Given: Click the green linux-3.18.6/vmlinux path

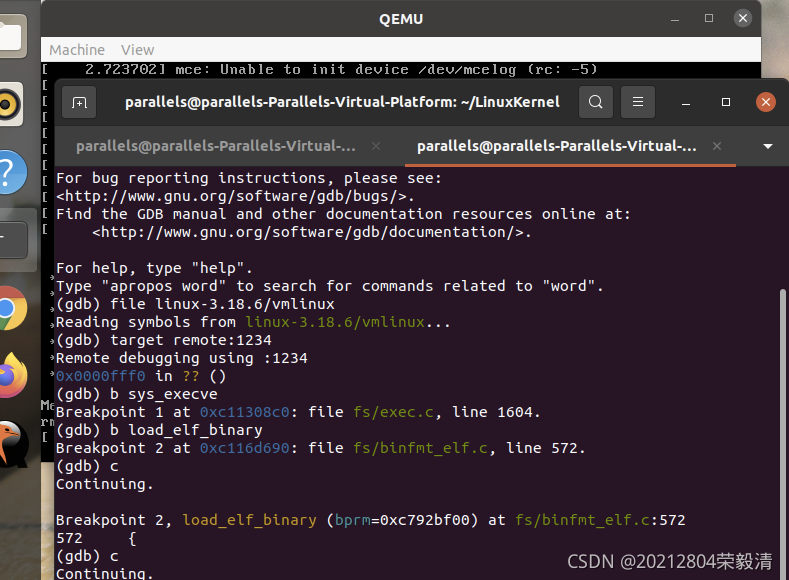Looking at the screenshot, I should click(x=335, y=322).
